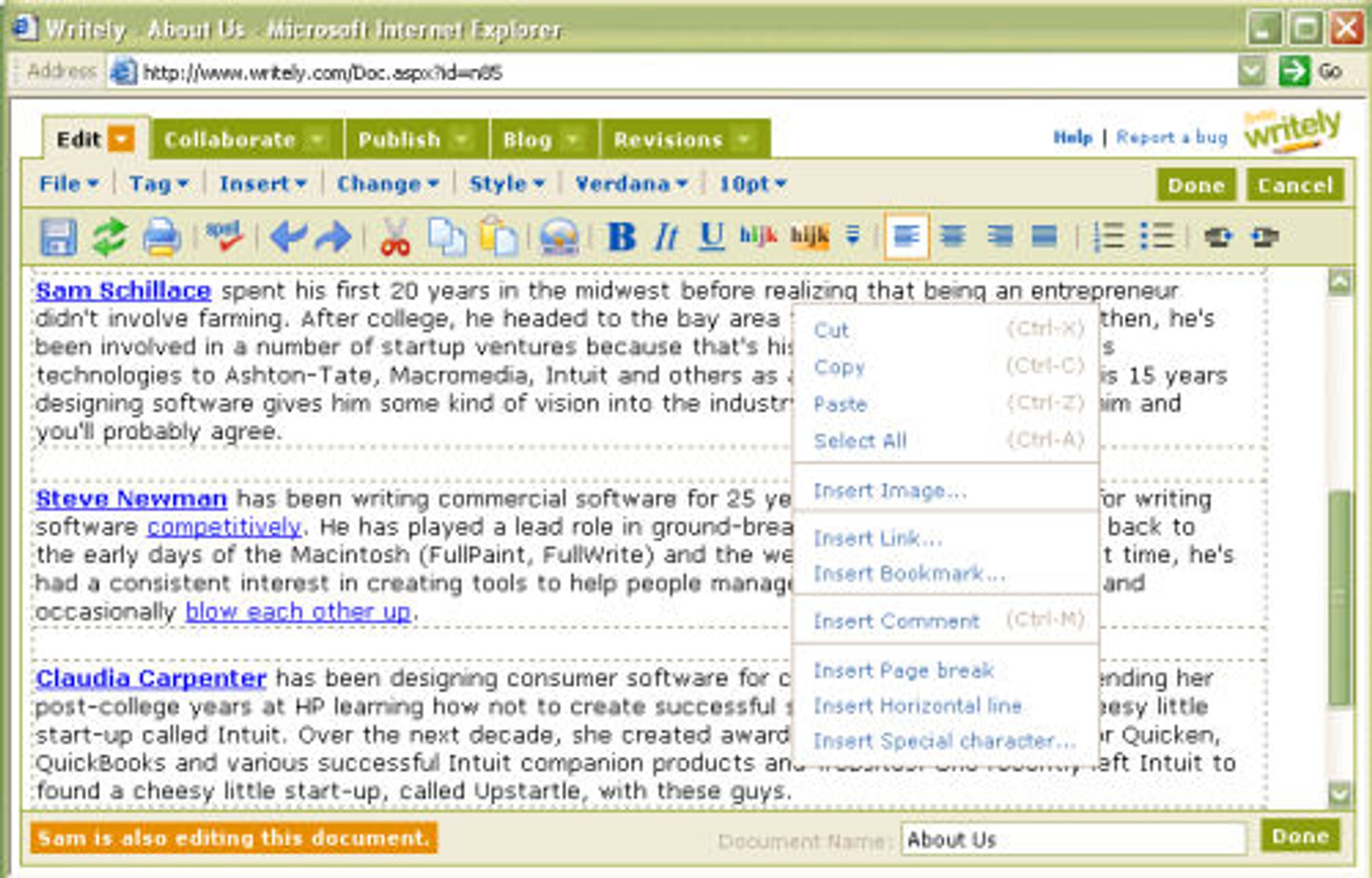Open the Report a bug link
The image size is (1372, 878).
tap(1172, 138)
